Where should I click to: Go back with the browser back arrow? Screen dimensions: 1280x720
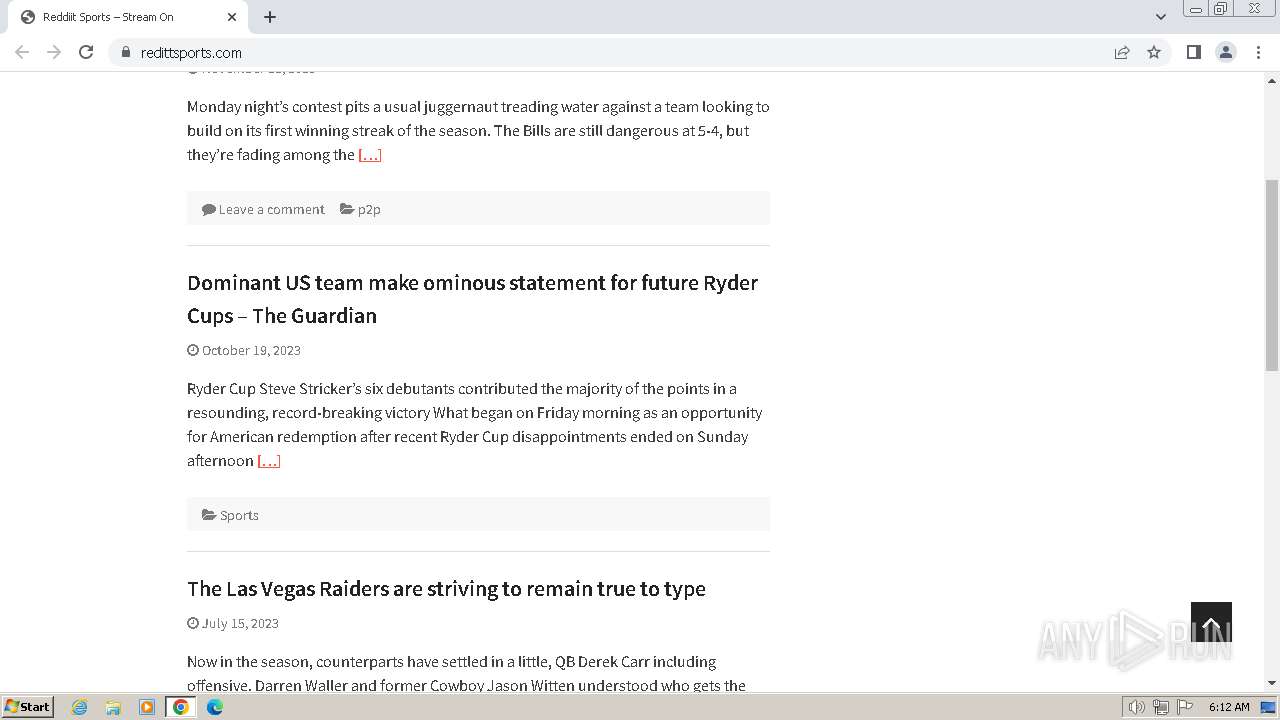22,52
